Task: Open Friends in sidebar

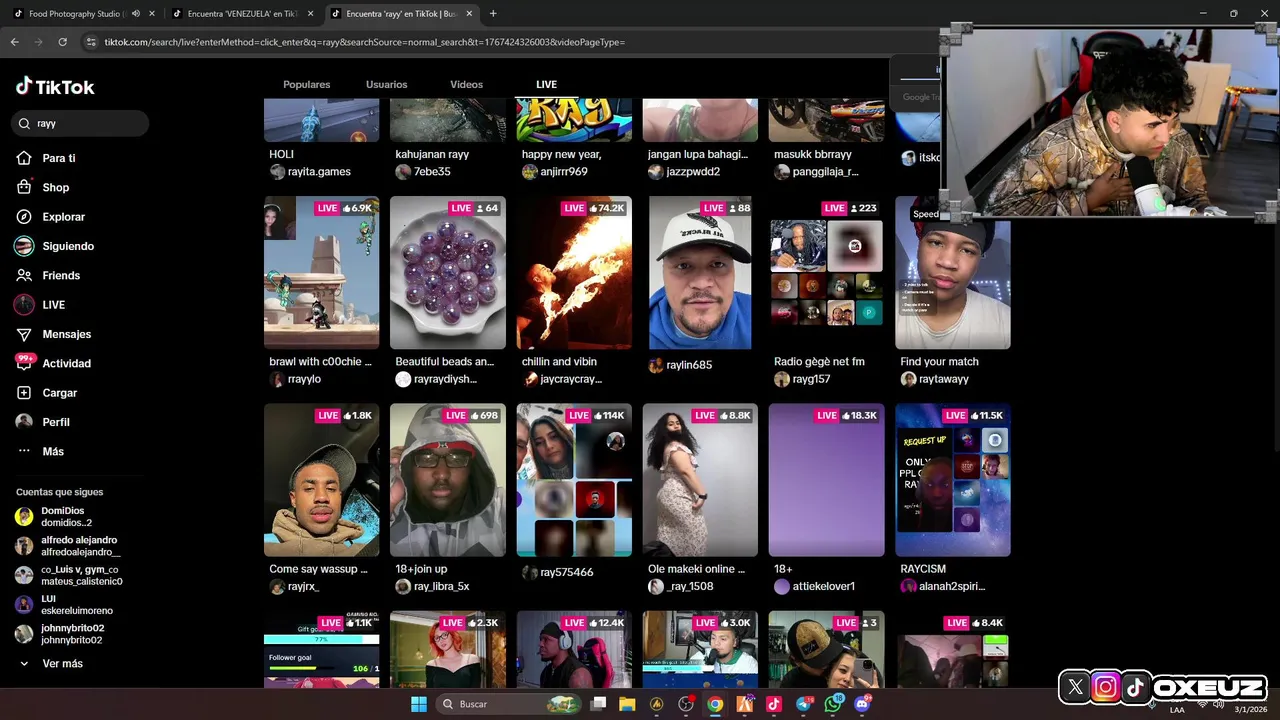Action: point(61,275)
